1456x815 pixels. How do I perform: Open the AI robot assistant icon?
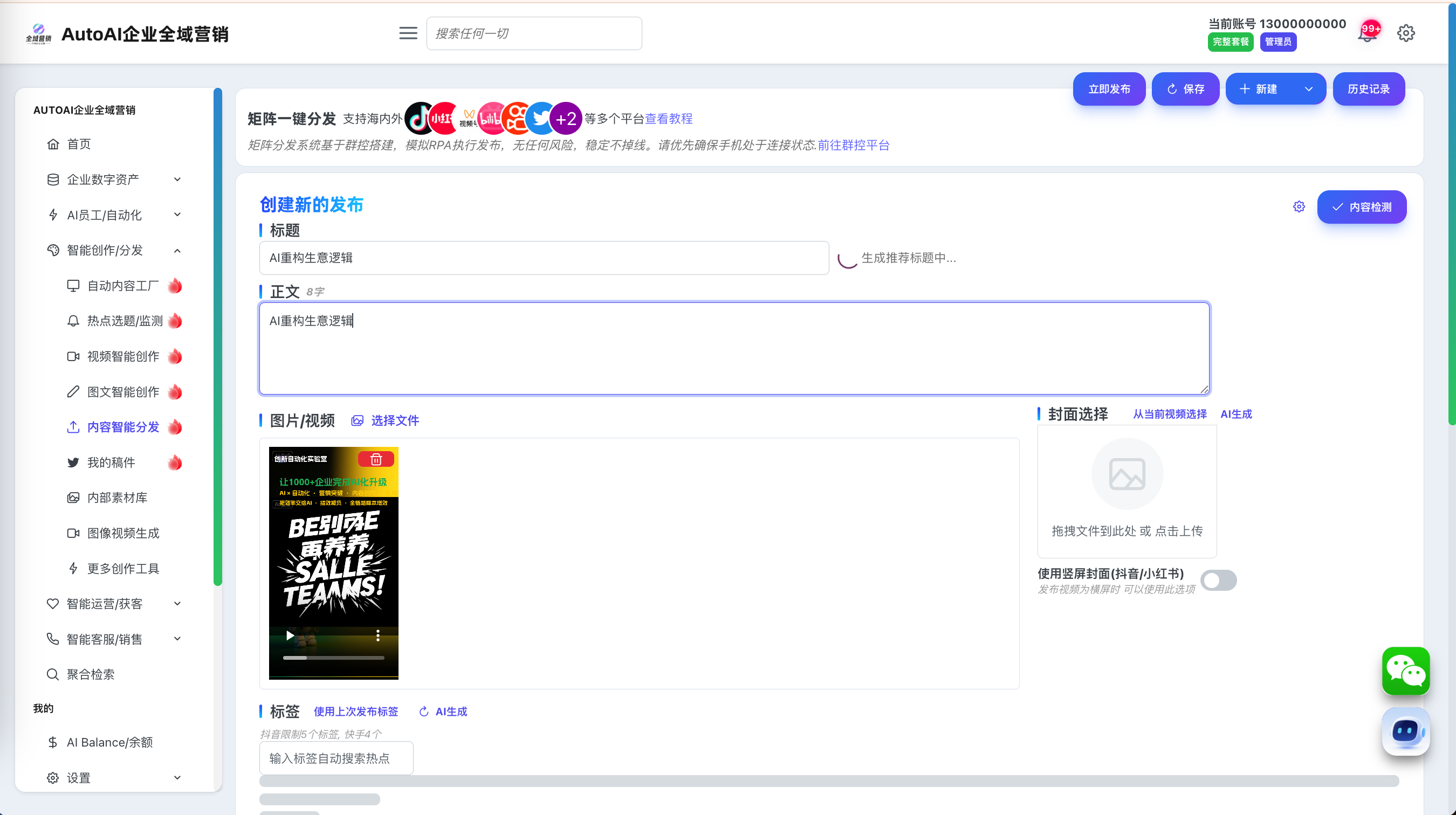pos(1405,731)
